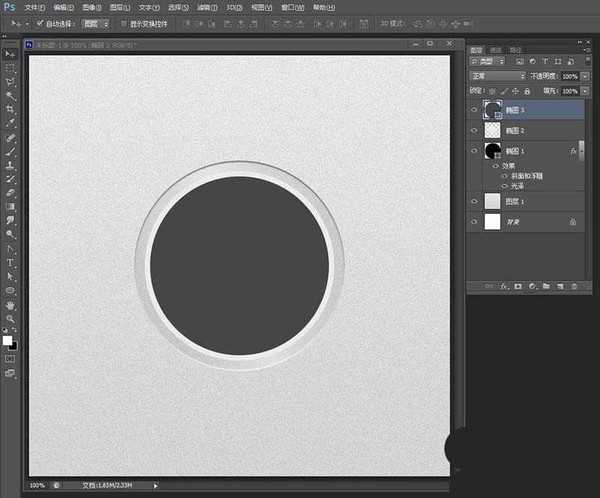Select the 椭圆 2 layer thumbnail
600x498 pixels.
click(492, 130)
